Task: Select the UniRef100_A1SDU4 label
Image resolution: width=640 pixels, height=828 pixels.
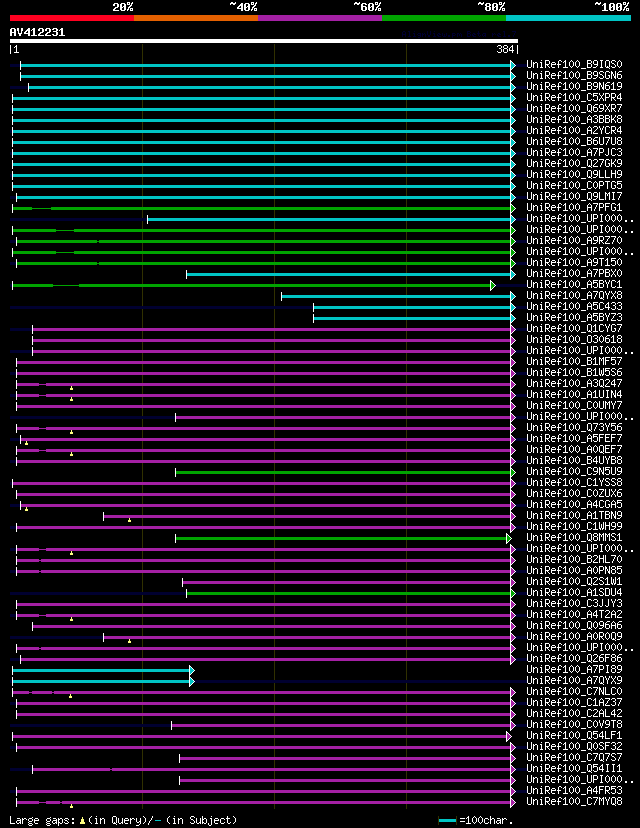Action: 574,592
